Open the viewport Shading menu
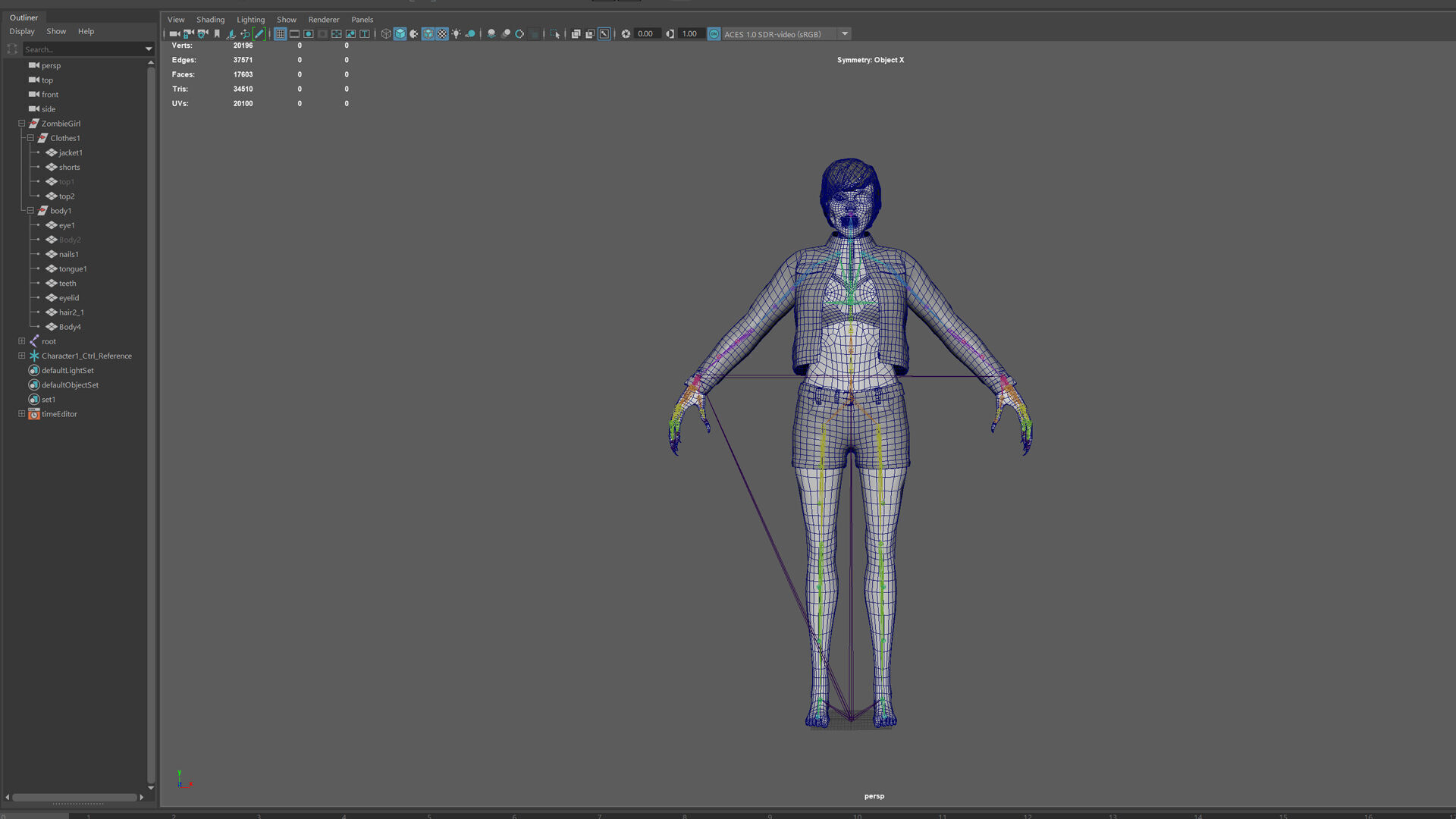Screen dimensions: 1456x819 (x=210, y=20)
